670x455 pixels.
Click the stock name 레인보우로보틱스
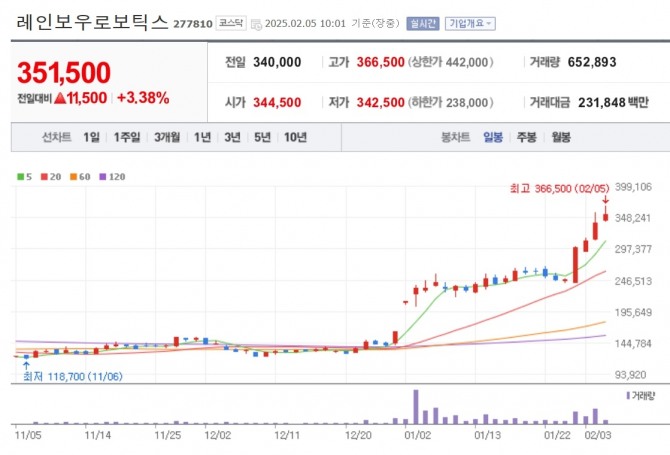click(x=92, y=22)
